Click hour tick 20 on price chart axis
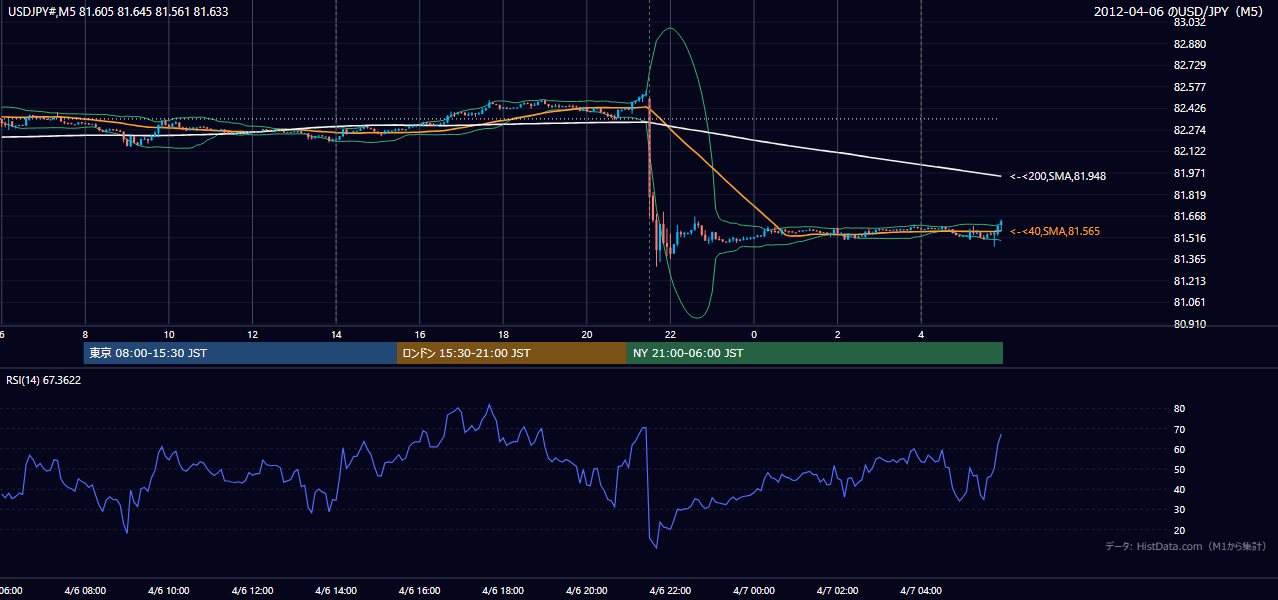The image size is (1278, 600). 587,335
